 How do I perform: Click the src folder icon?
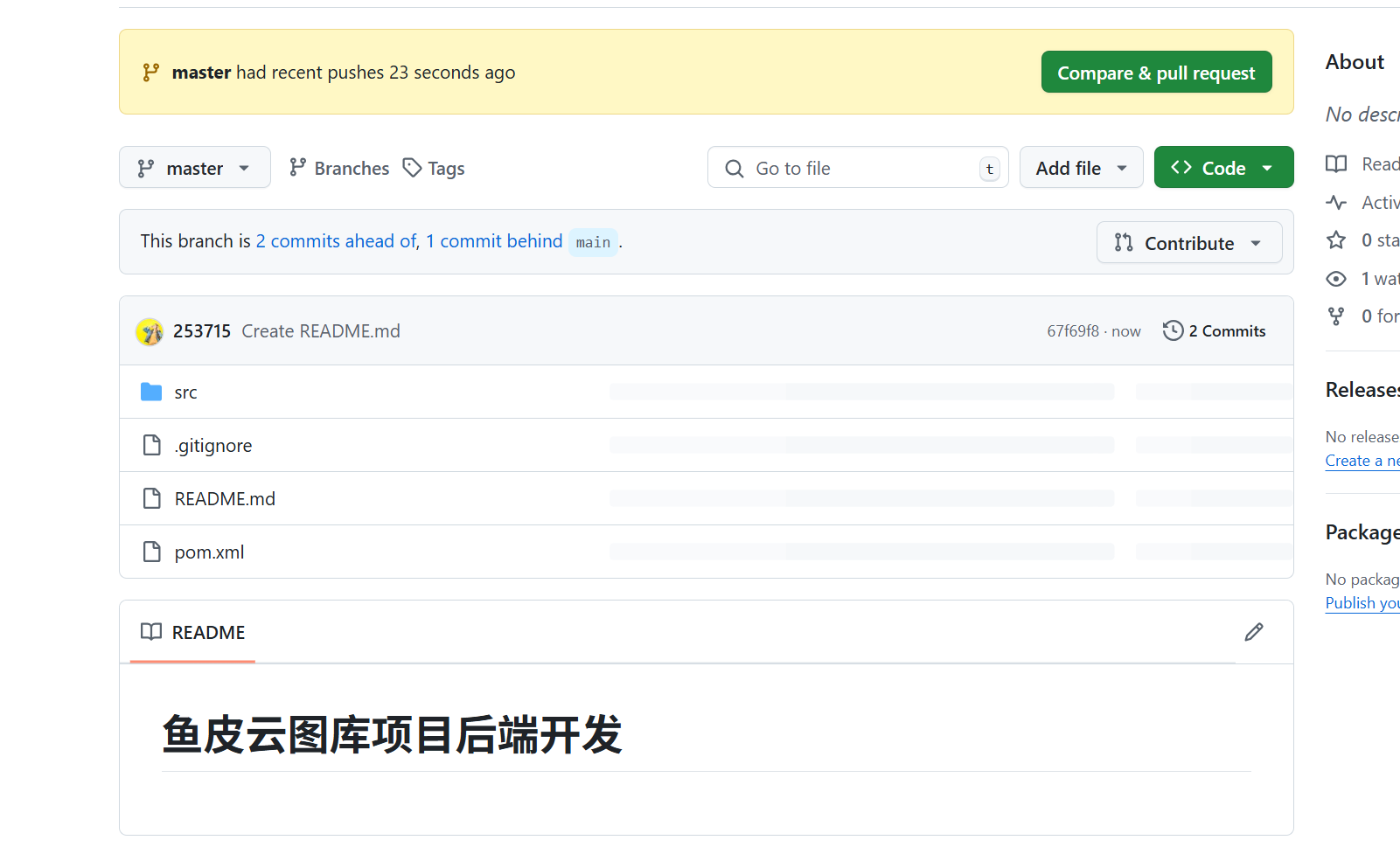click(x=151, y=392)
